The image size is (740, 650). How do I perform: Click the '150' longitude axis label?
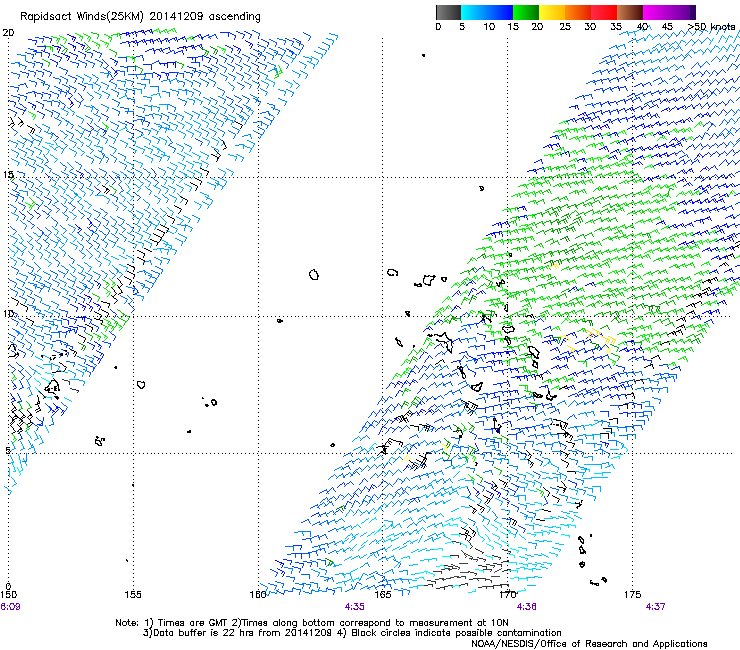click(8, 594)
